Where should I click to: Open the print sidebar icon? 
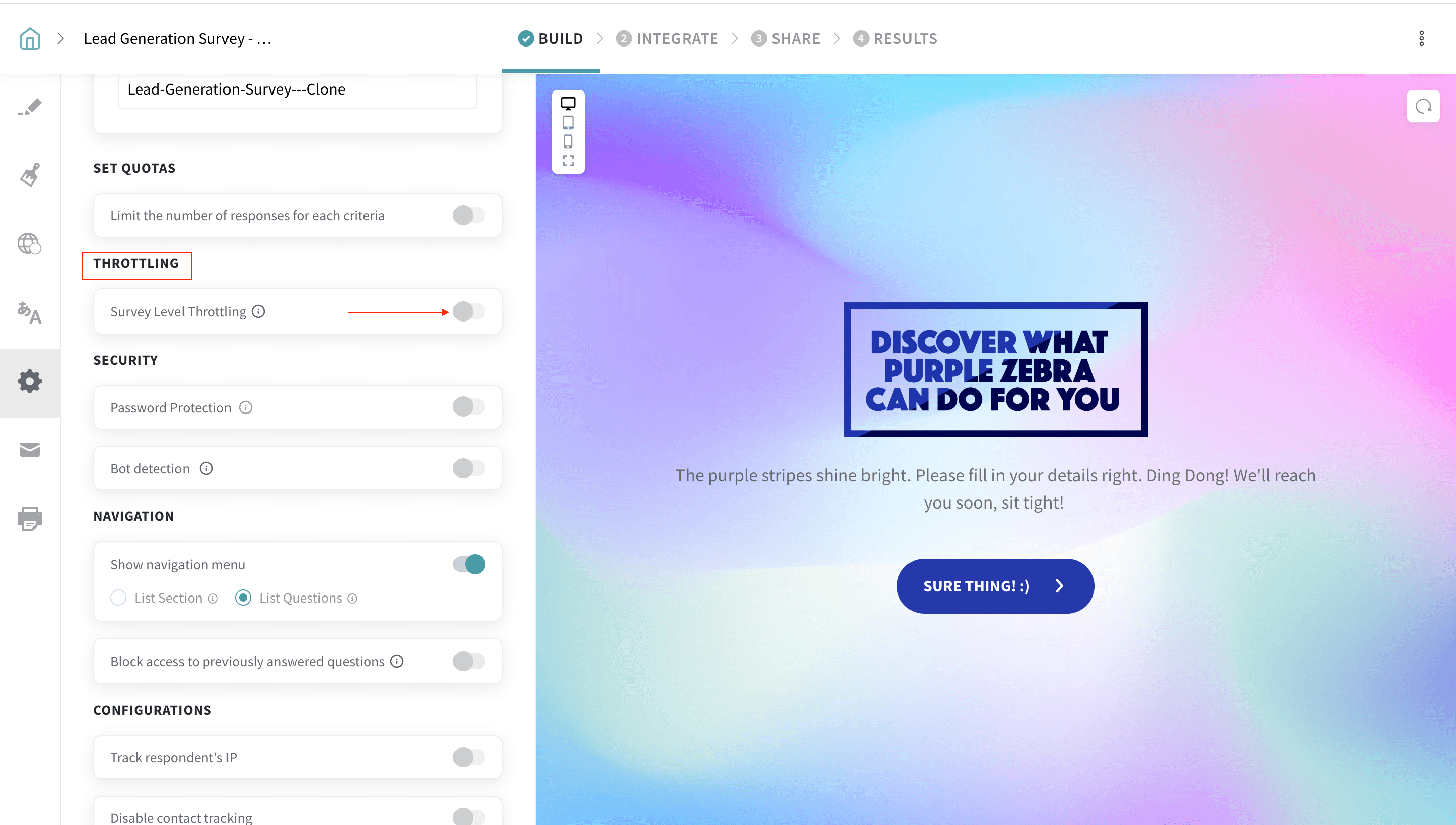[x=30, y=519]
